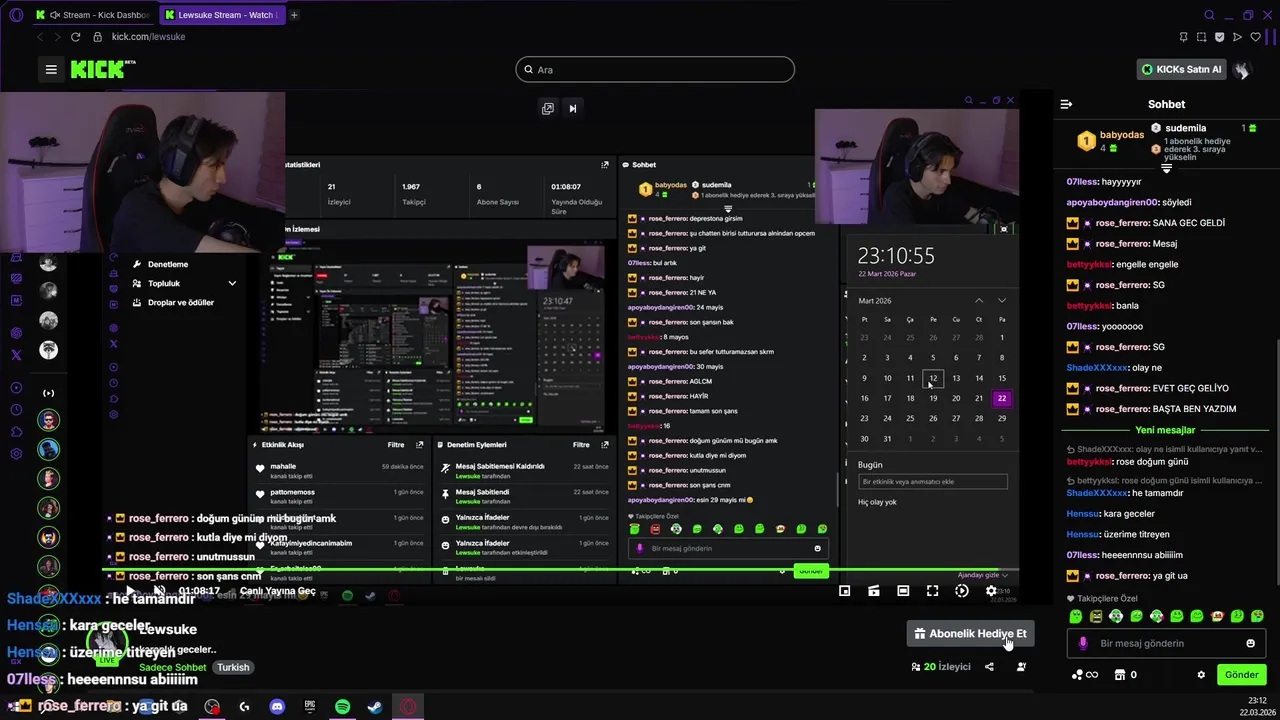The height and width of the screenshot is (720, 1280).
Task: Open the user profile avatar menu
Action: point(1241,69)
